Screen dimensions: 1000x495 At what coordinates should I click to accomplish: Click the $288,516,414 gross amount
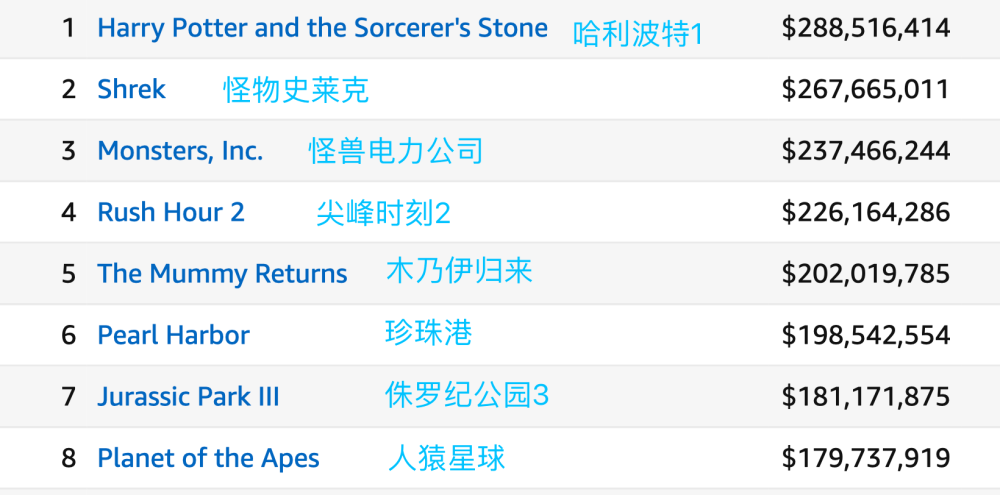click(x=865, y=28)
